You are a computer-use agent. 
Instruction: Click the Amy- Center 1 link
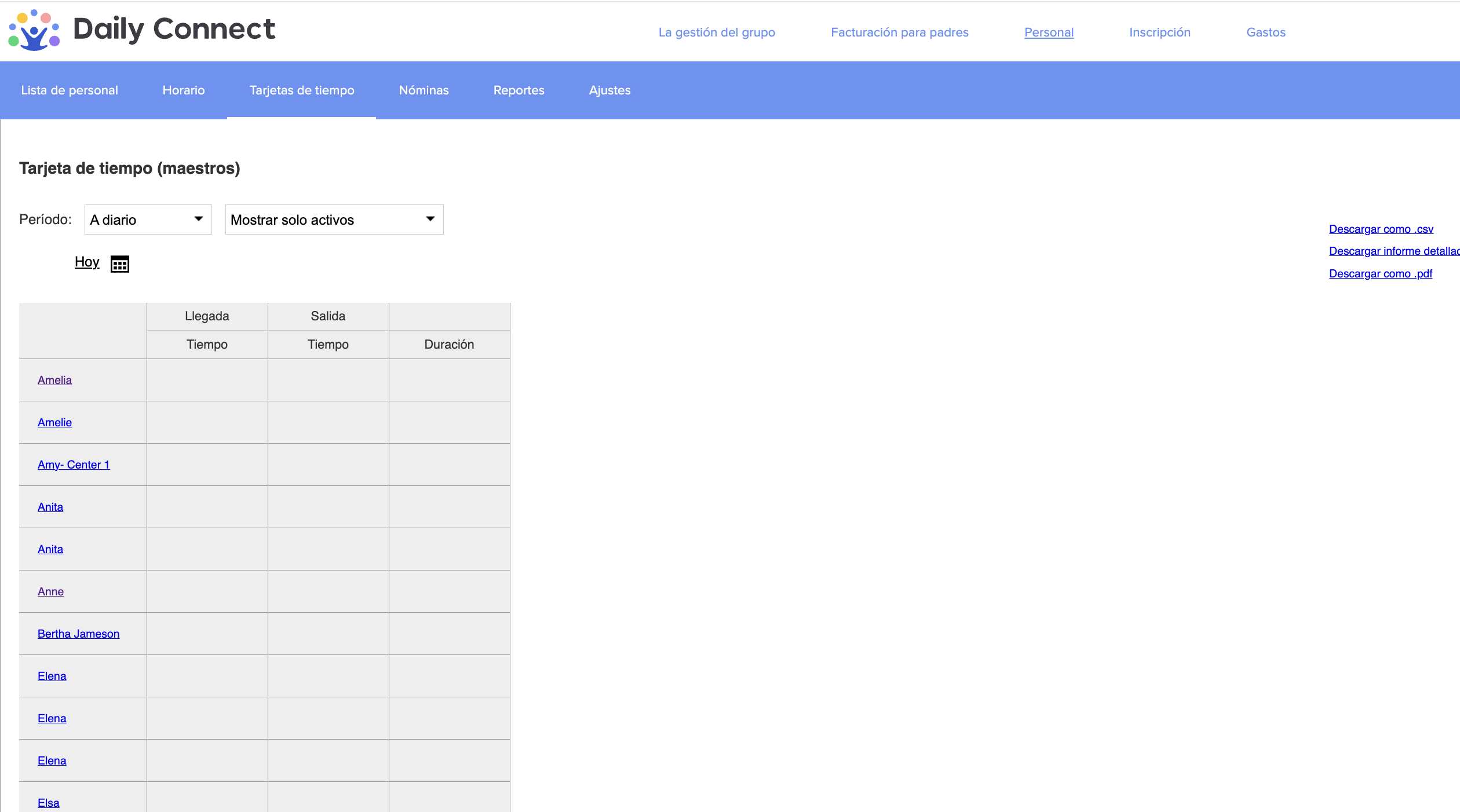click(74, 464)
